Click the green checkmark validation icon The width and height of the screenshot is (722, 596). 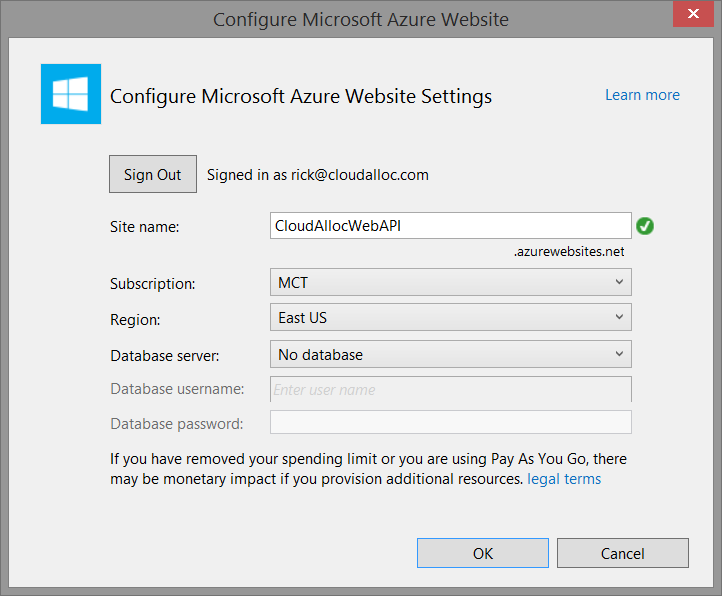click(645, 226)
